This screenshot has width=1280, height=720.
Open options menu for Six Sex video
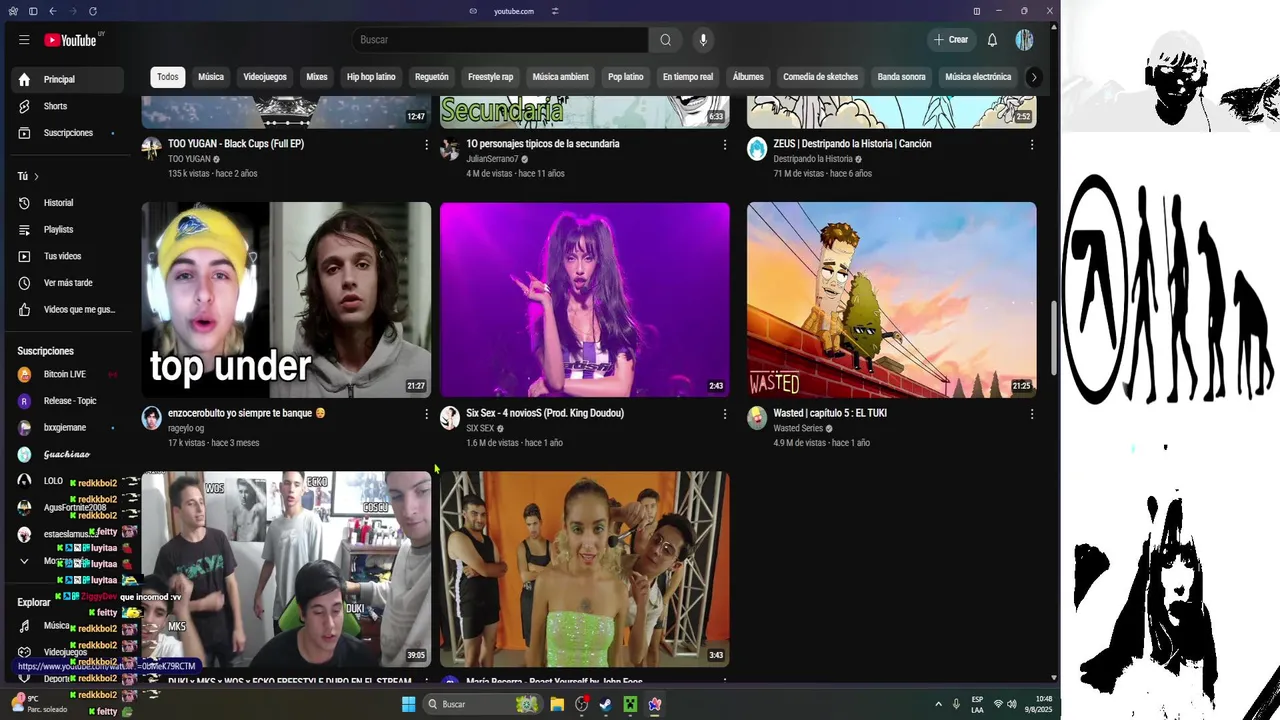[725, 414]
